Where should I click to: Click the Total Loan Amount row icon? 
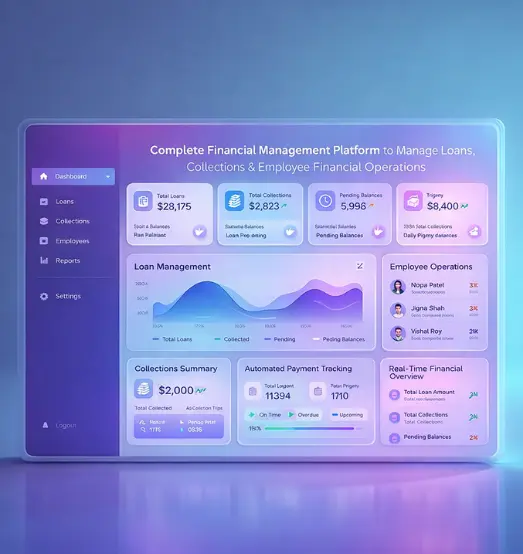(x=394, y=395)
